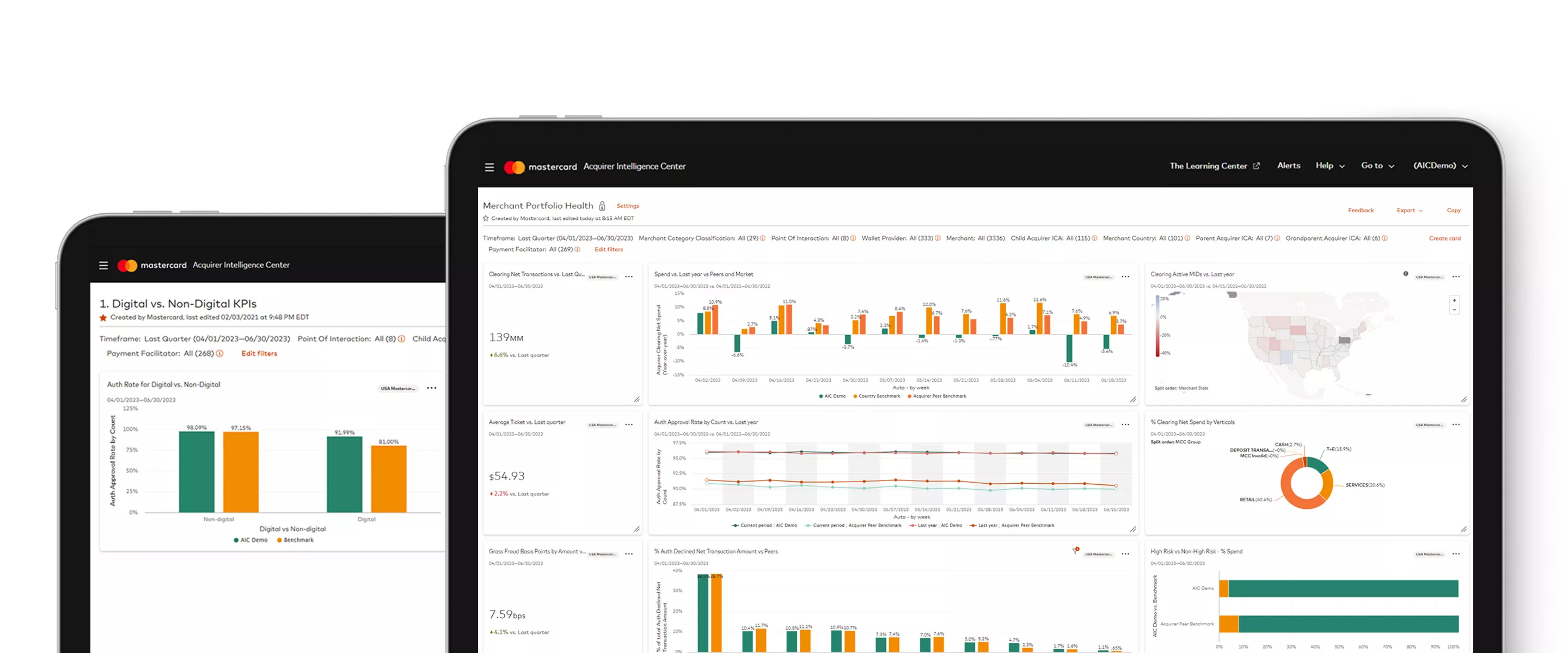Open options menu on % Clearing Net Spend card
The height and width of the screenshot is (653, 1568).
pyautogui.click(x=1456, y=425)
